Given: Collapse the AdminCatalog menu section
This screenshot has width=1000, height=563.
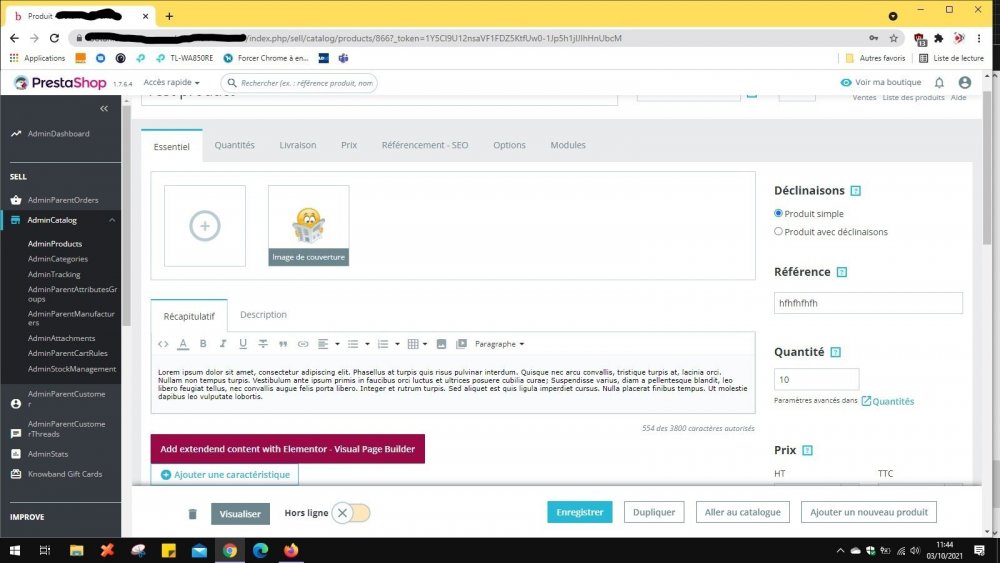Looking at the screenshot, I should pyautogui.click(x=112, y=220).
